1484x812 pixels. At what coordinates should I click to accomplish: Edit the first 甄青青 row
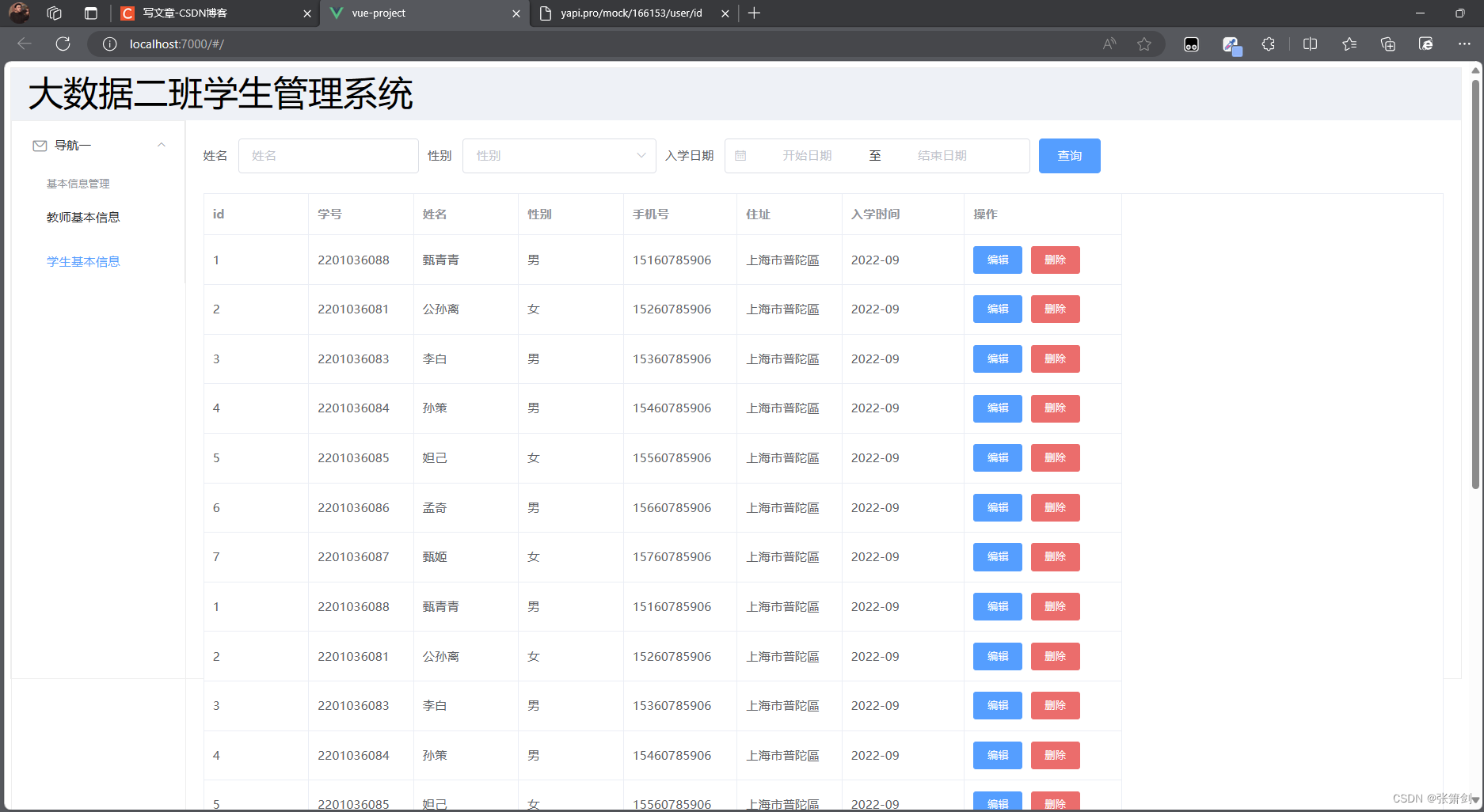997,260
